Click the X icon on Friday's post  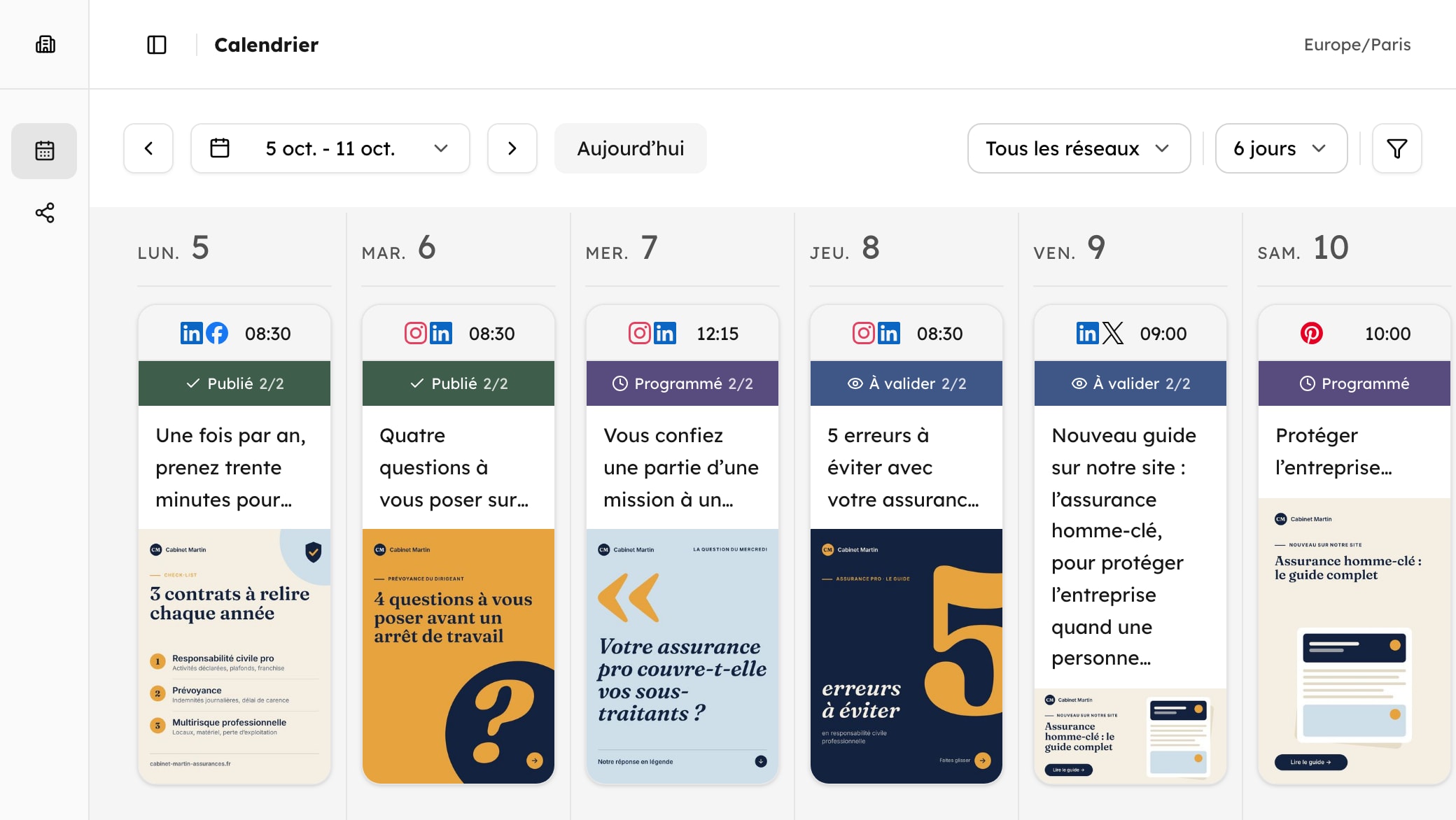(1113, 333)
